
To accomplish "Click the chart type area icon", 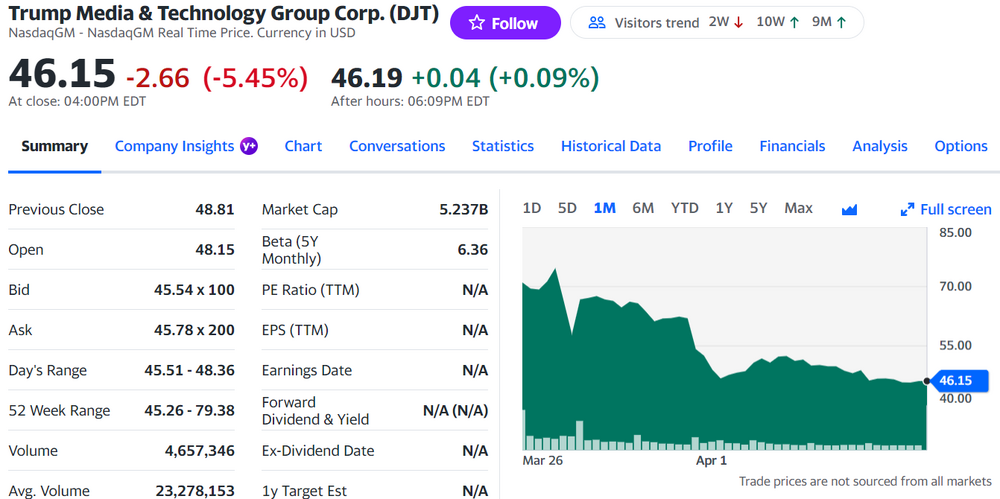I will click(850, 209).
